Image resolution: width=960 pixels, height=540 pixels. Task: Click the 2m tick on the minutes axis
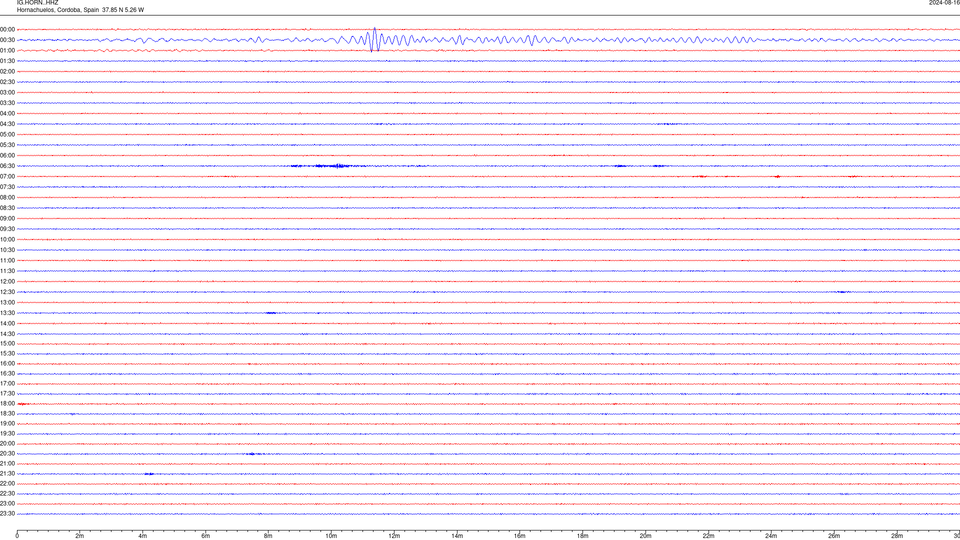80,536
